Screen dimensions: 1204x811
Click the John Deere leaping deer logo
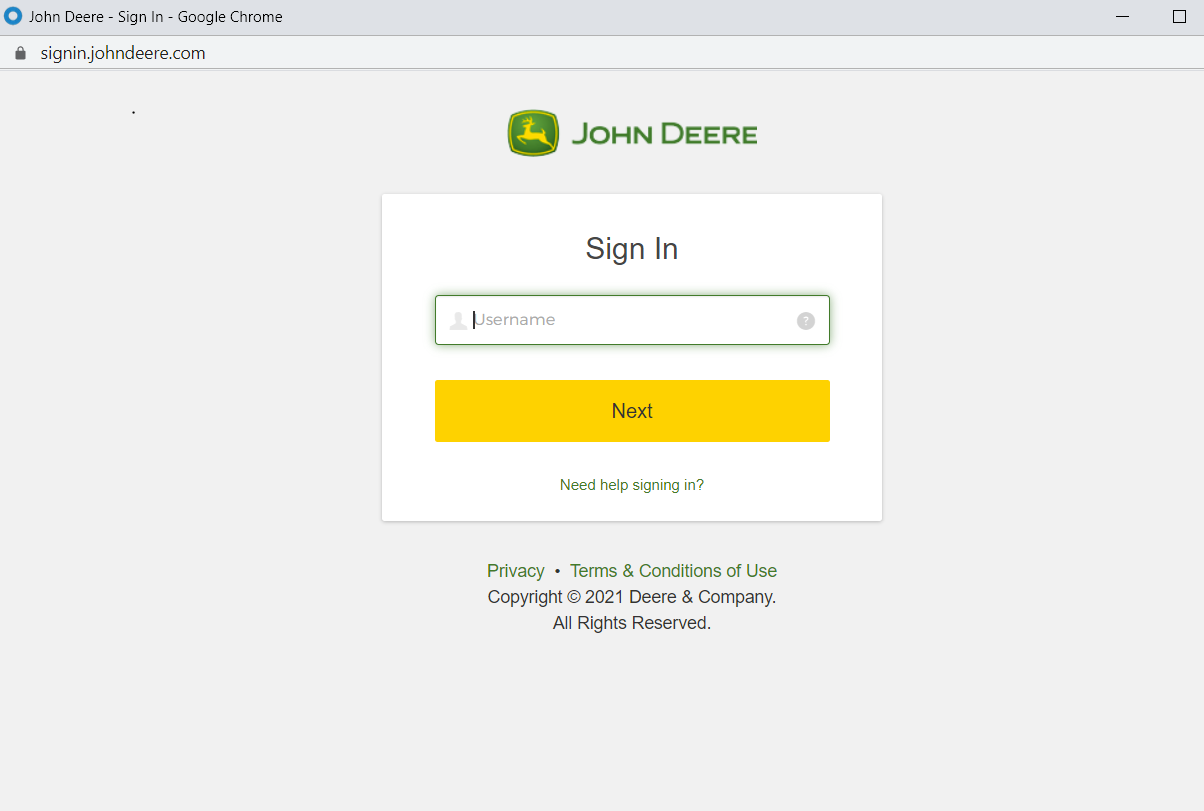point(533,134)
